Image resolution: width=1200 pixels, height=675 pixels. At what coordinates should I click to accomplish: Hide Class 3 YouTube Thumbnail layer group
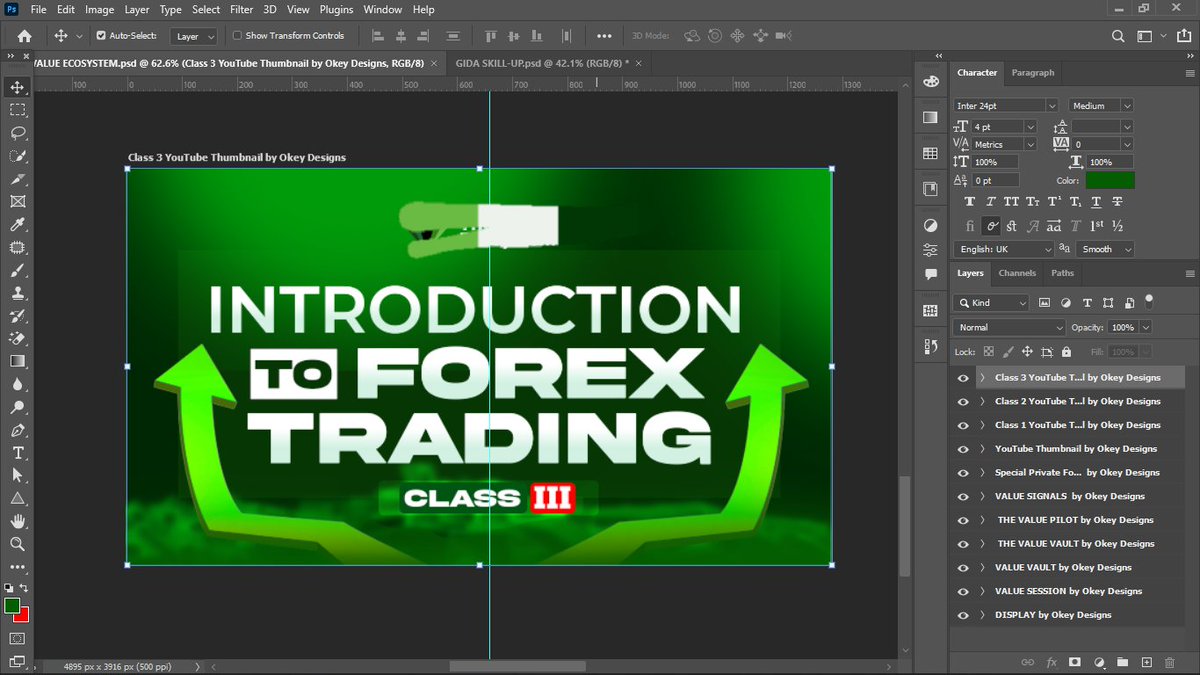click(963, 378)
